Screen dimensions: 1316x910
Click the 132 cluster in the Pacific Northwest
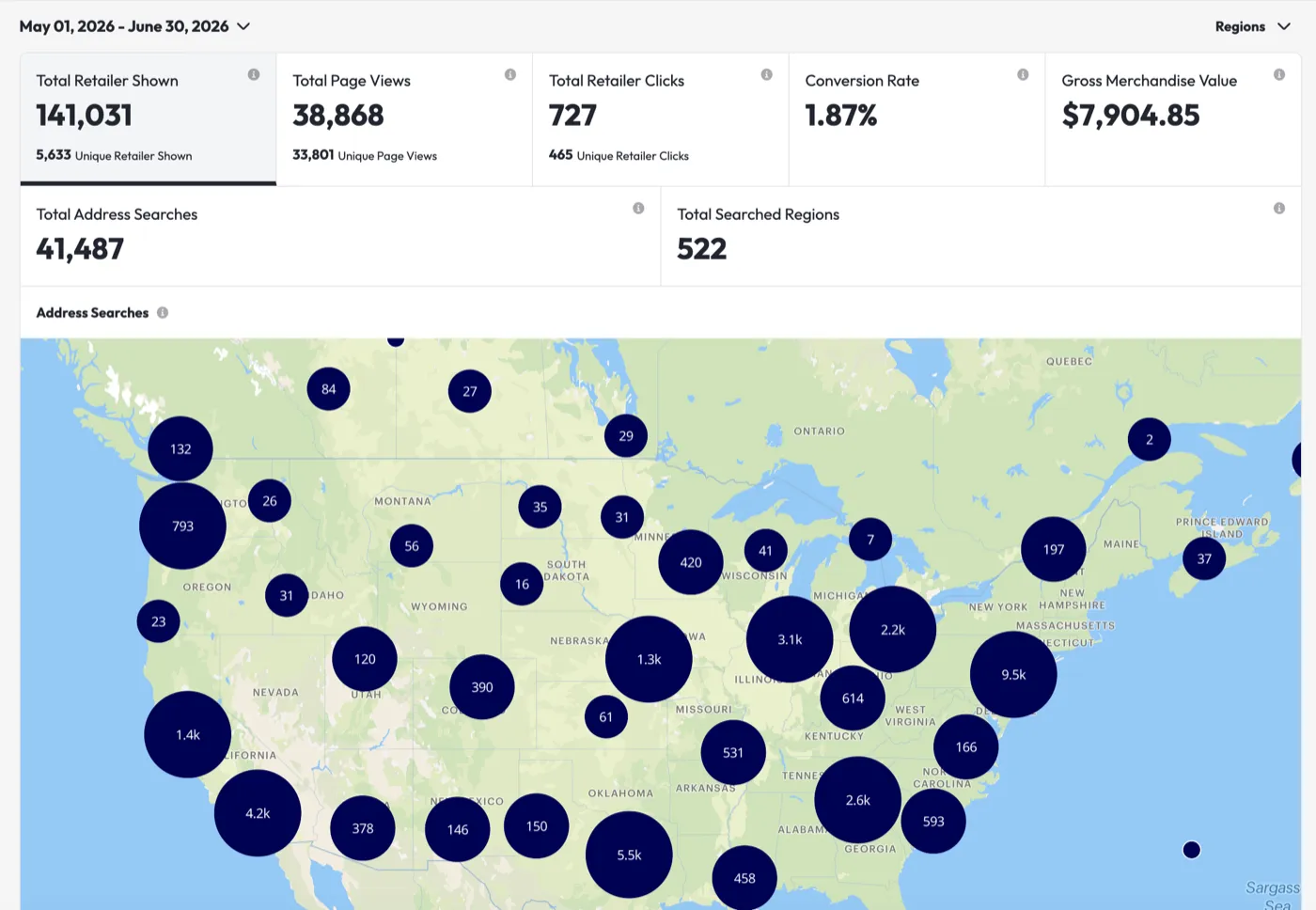coord(180,448)
